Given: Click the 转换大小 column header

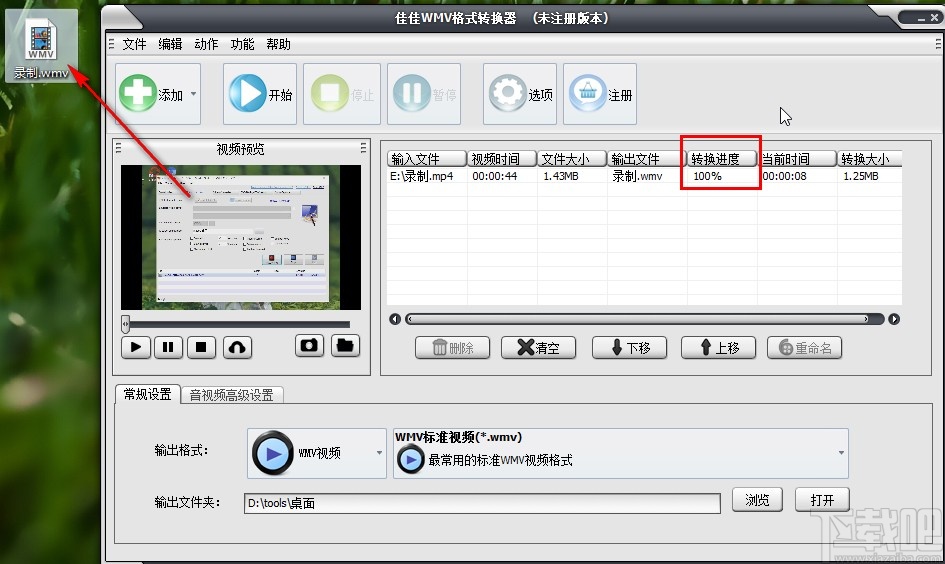Looking at the screenshot, I should pos(870,158).
